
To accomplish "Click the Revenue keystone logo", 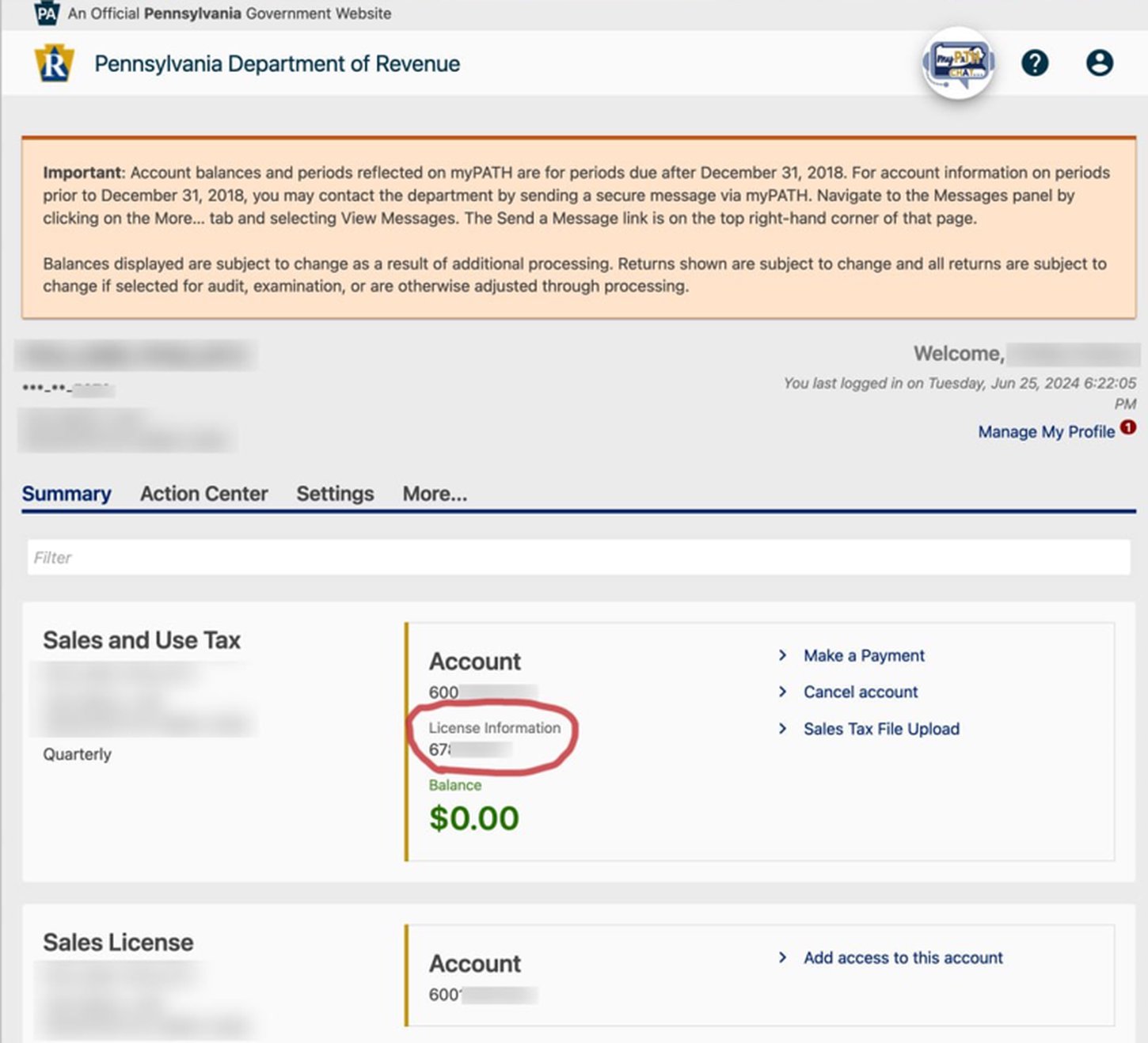I will click(x=54, y=64).
